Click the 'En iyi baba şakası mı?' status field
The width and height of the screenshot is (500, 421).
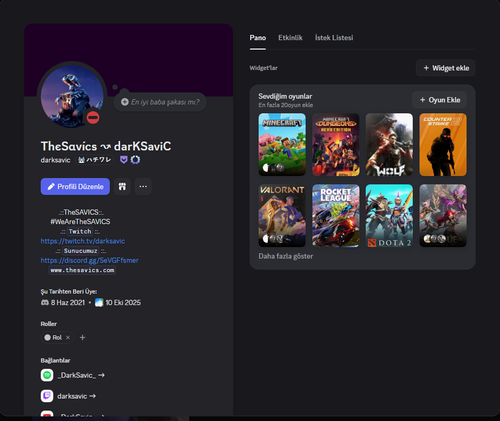click(x=160, y=102)
